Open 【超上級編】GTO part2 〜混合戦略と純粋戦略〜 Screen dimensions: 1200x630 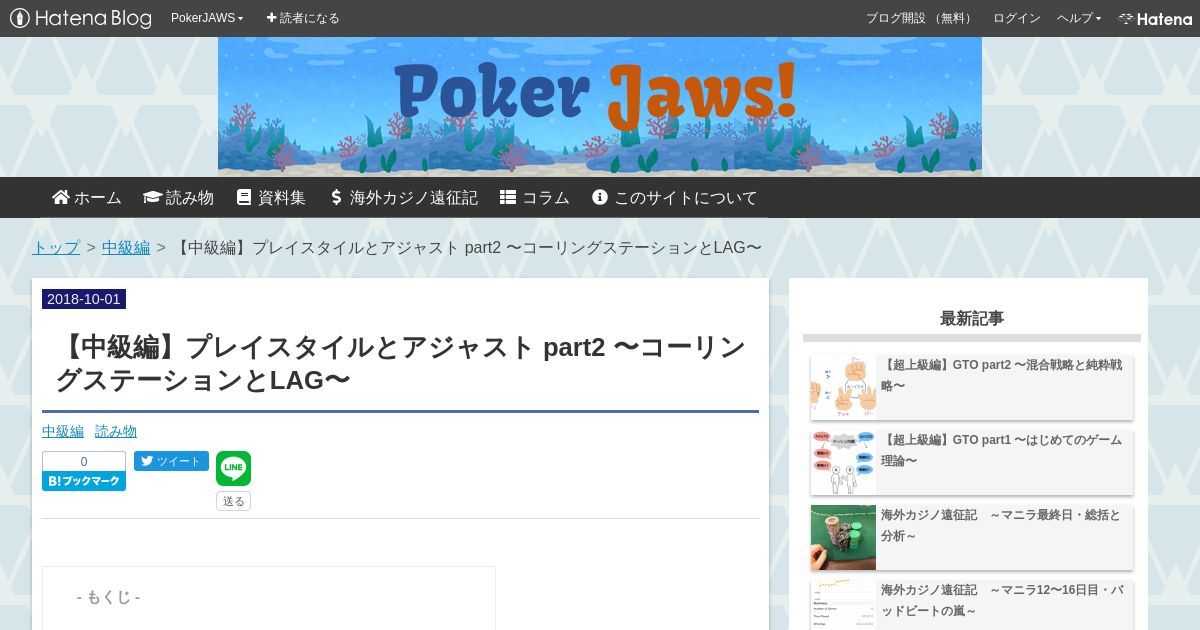pos(1001,375)
